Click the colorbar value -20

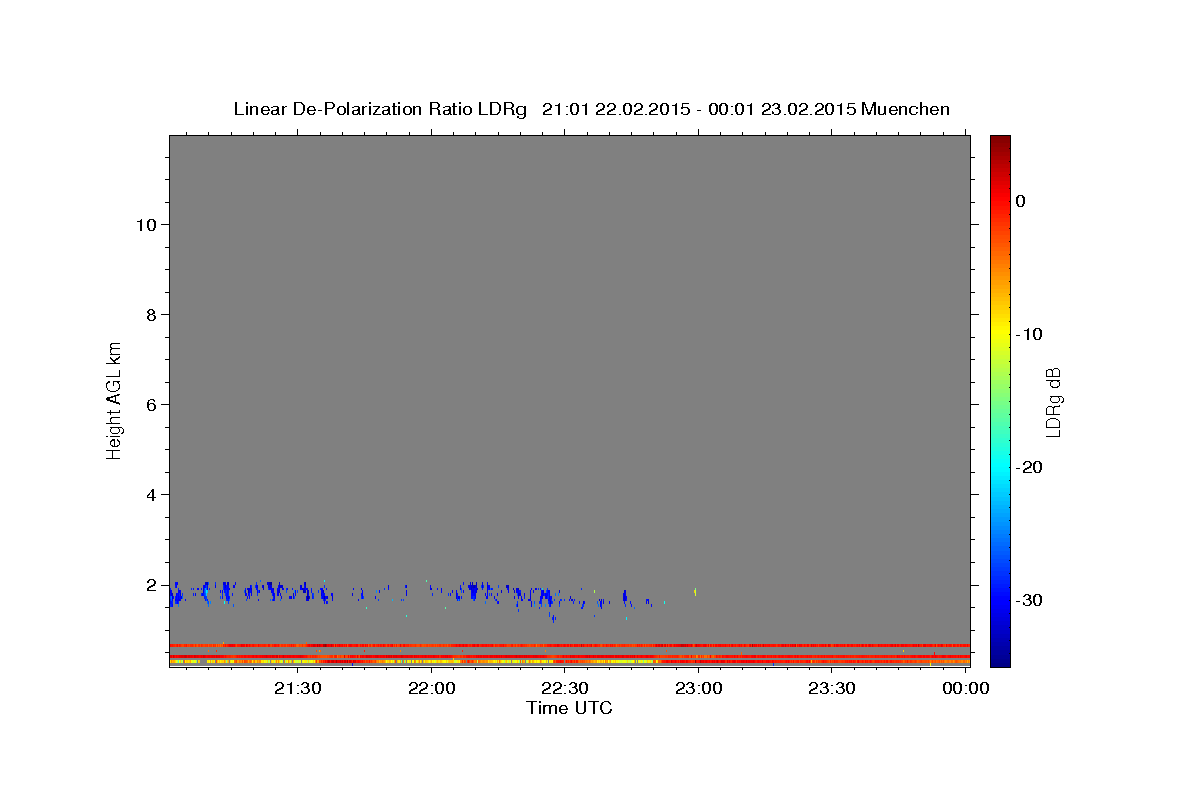[1030, 468]
